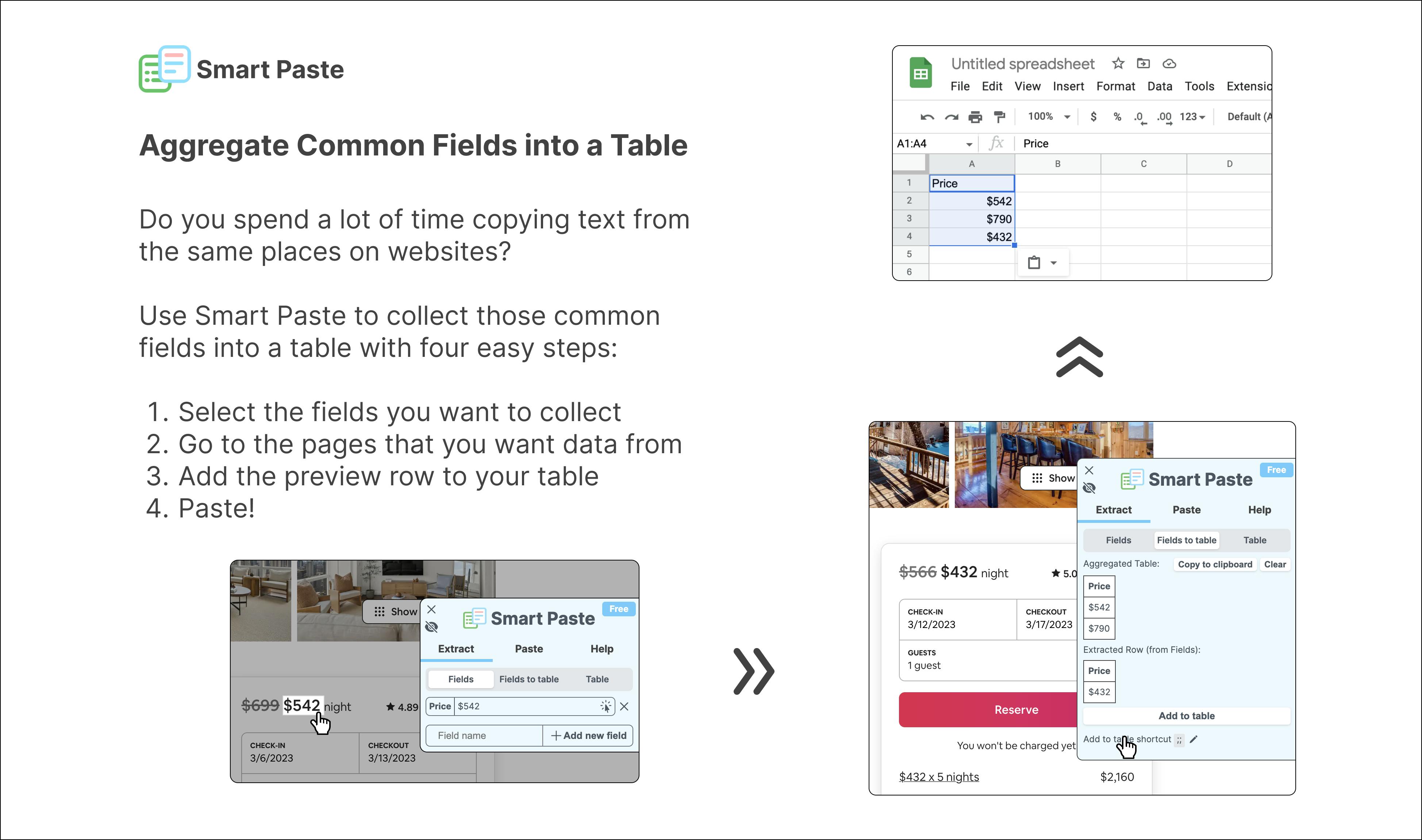The height and width of the screenshot is (840, 1422).
Task: Open the Format menu
Action: (x=1116, y=86)
